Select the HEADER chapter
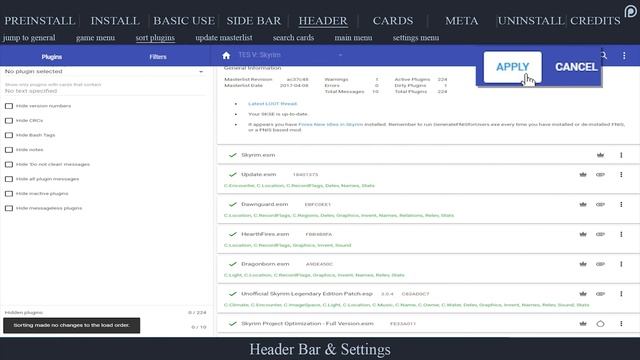 click(323, 20)
